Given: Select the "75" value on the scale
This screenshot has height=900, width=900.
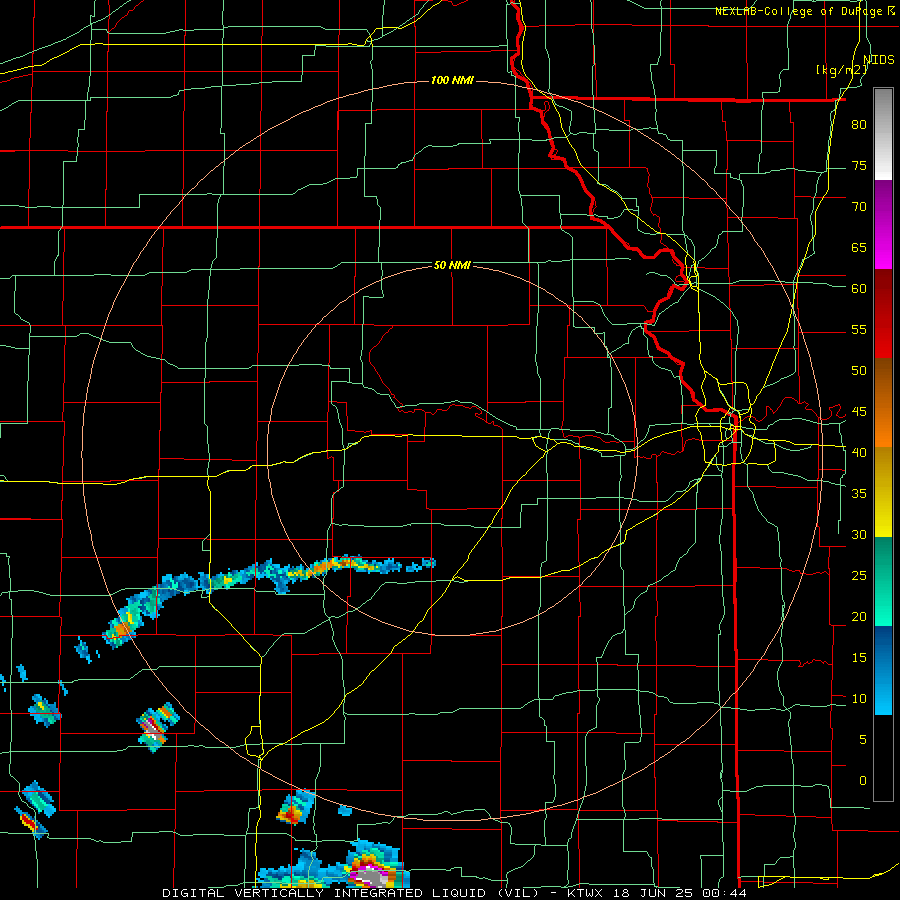Looking at the screenshot, I should pos(859,165).
